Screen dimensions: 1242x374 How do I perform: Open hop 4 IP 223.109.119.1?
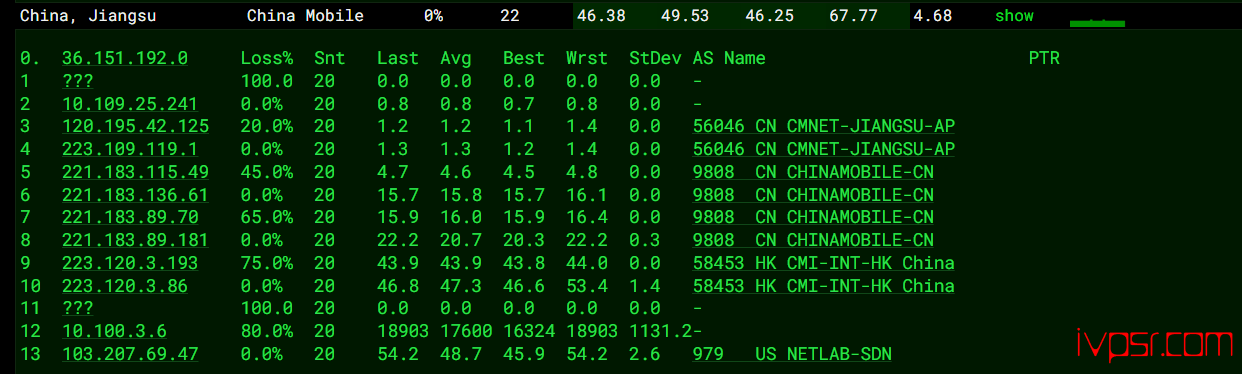pos(129,149)
